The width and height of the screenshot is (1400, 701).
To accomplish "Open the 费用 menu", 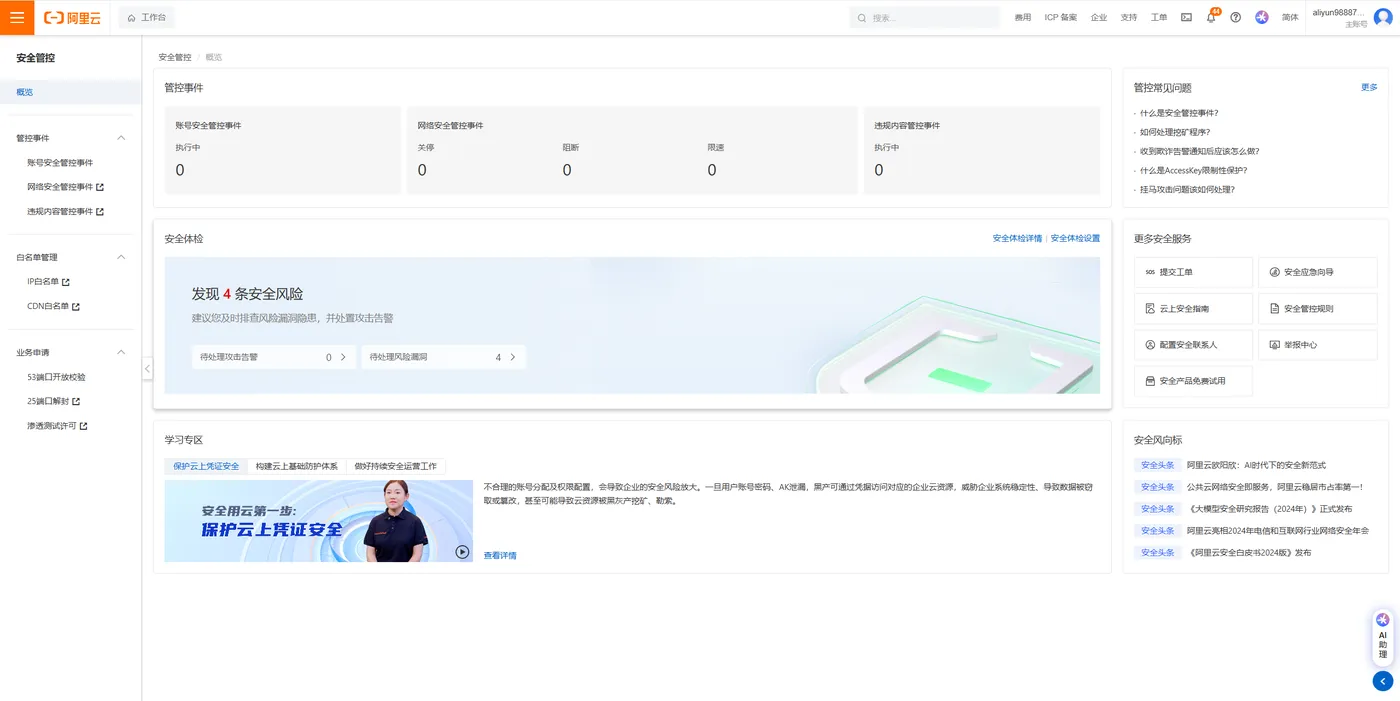I will 1022,18.
